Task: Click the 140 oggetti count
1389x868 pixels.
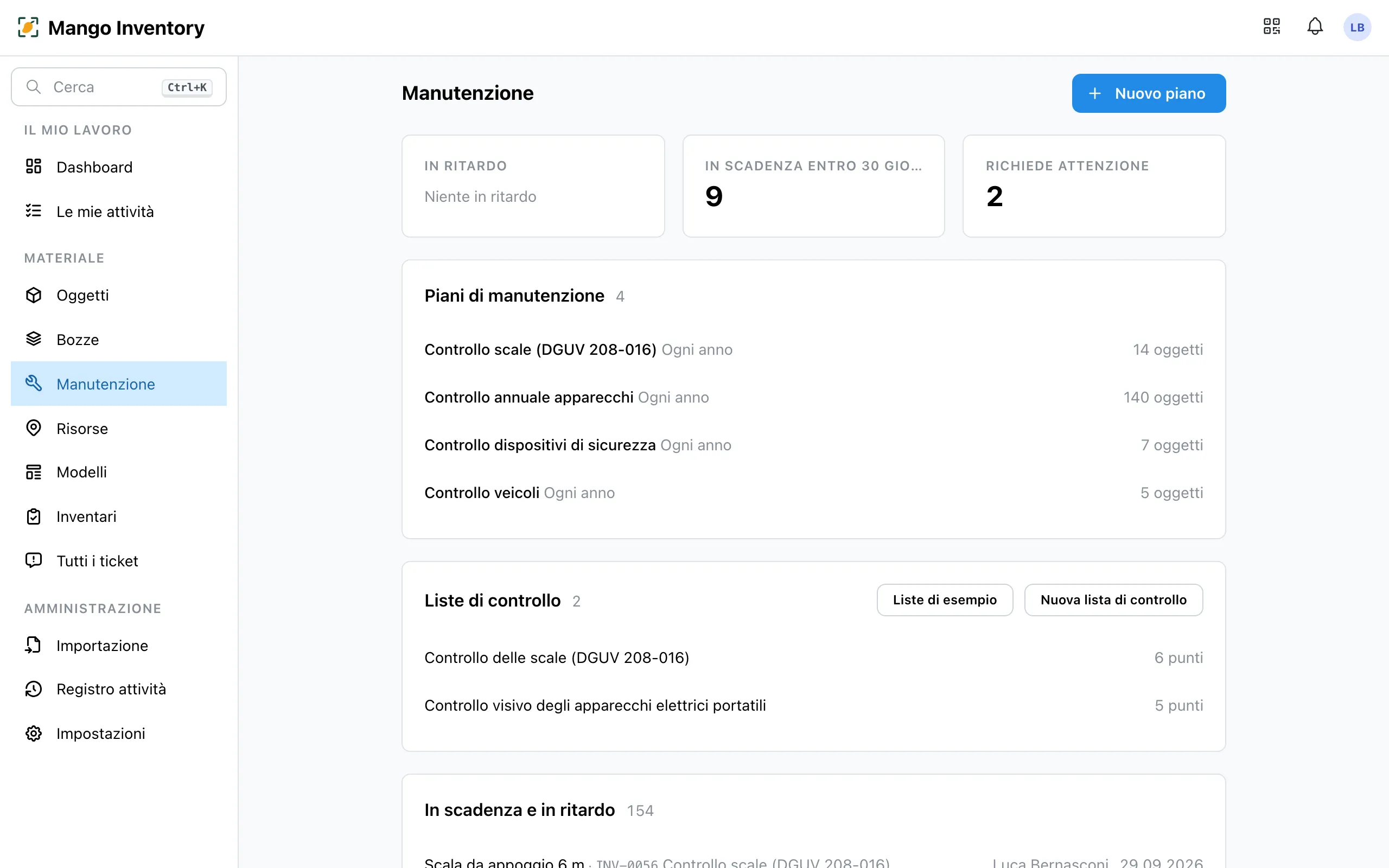Action: click(1163, 397)
